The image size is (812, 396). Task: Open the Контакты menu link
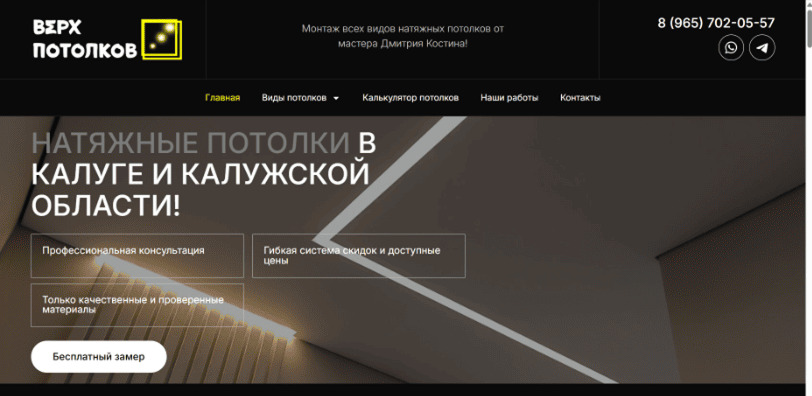[x=580, y=98]
